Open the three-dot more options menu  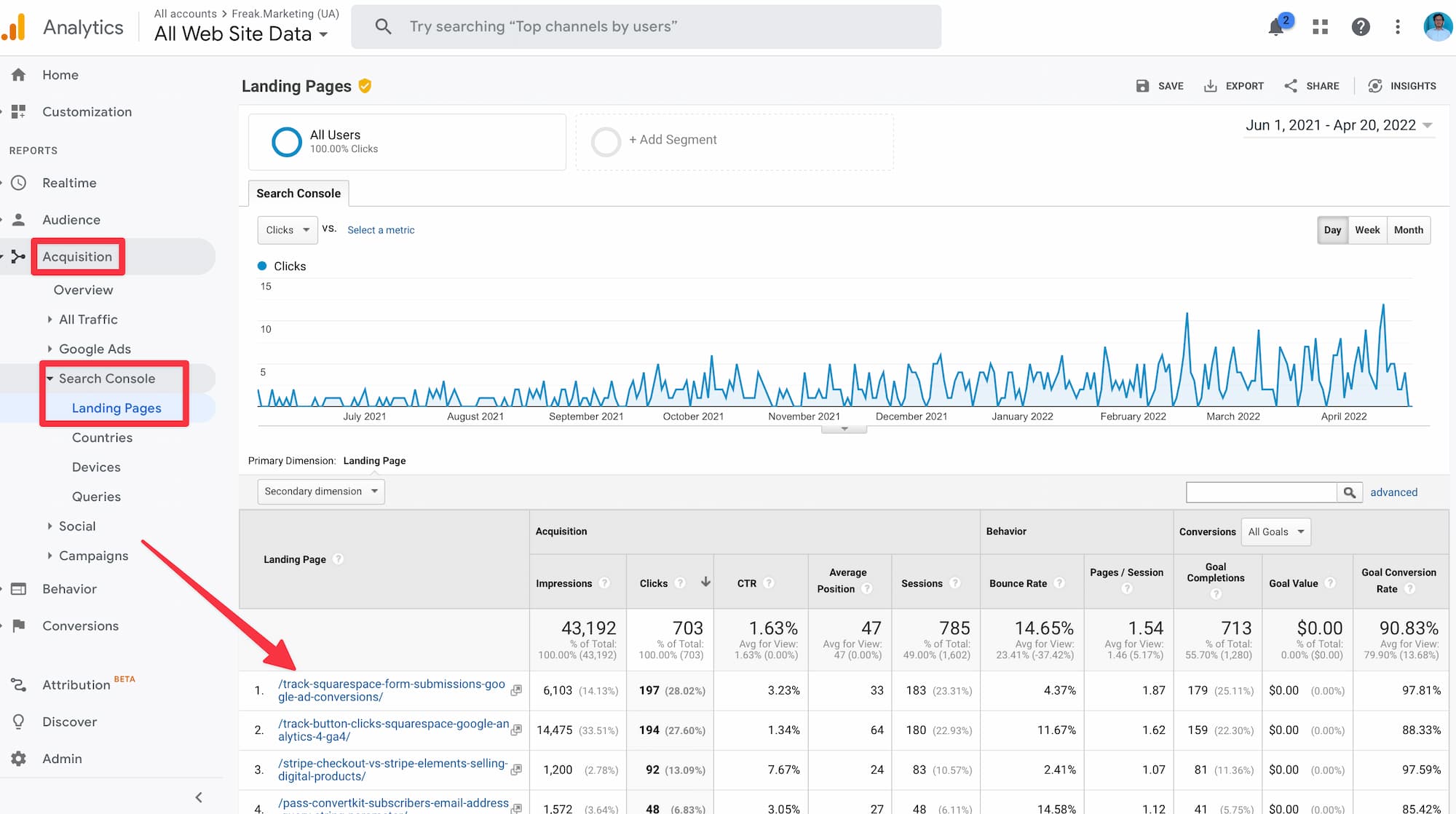1397,27
